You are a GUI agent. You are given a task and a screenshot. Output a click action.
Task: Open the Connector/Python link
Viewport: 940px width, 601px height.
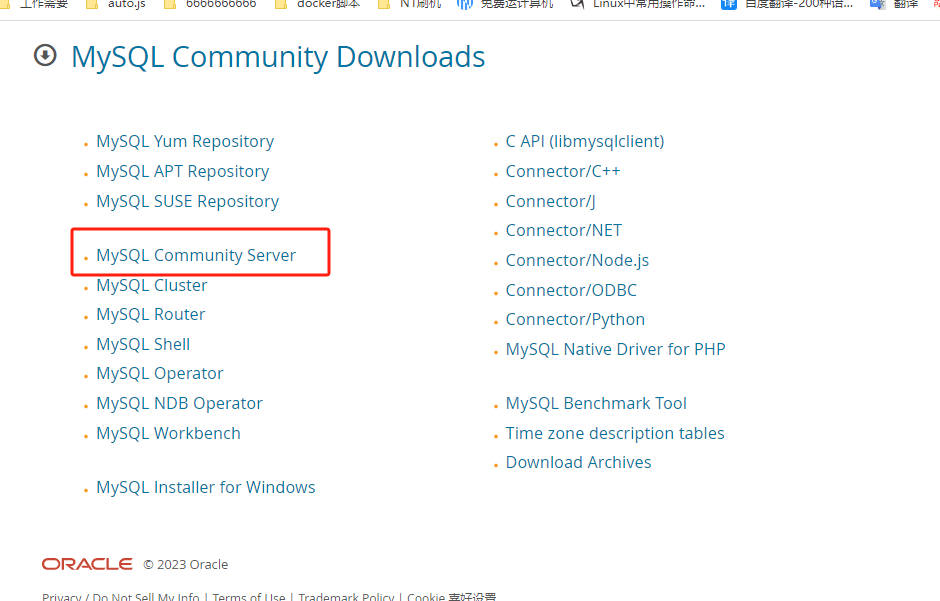(x=575, y=319)
